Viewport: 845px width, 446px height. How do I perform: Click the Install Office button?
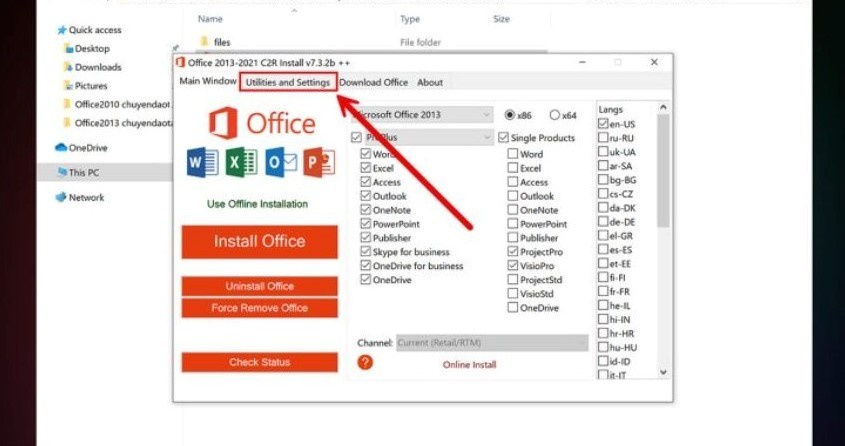click(260, 241)
